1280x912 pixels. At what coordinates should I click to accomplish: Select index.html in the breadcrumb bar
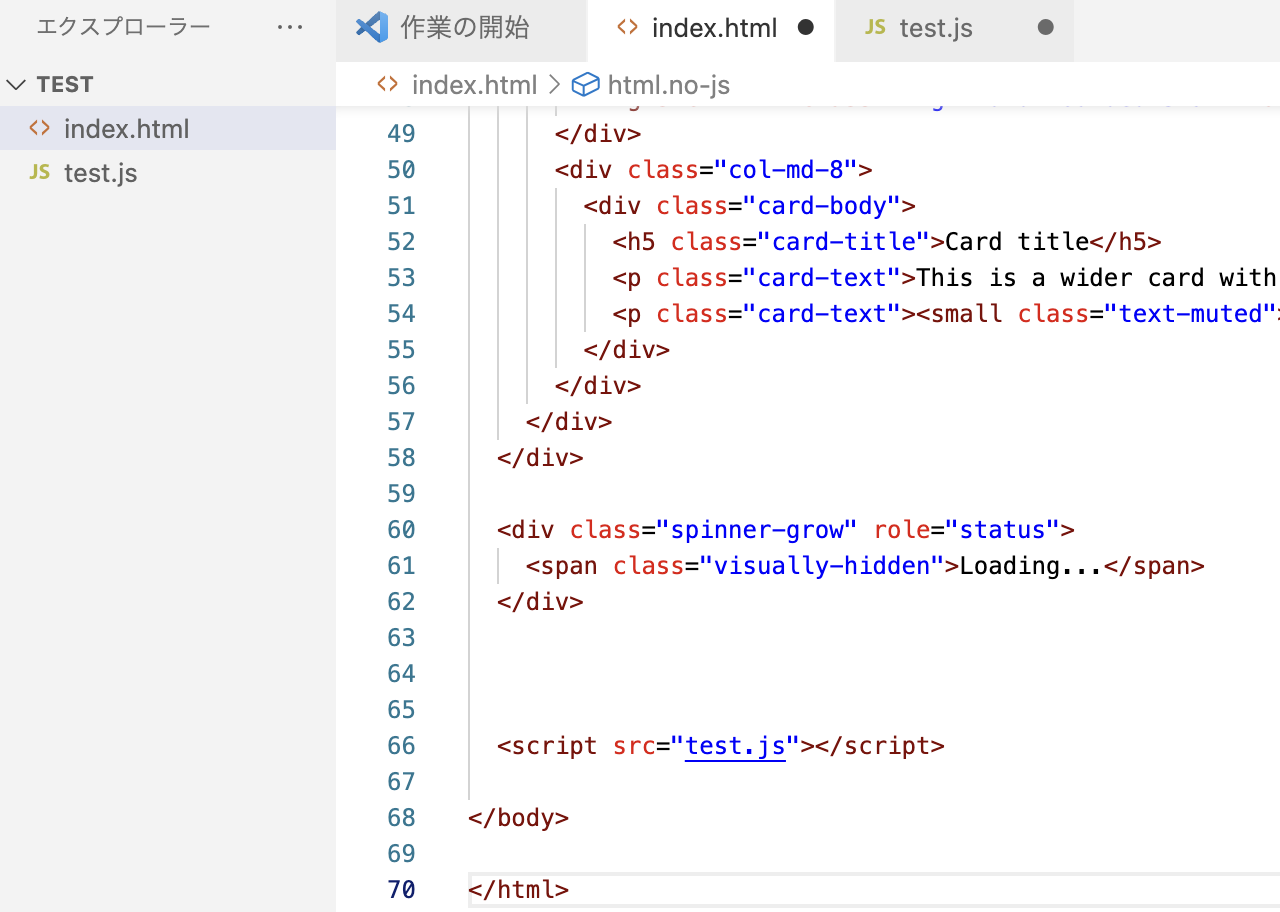[x=474, y=85]
